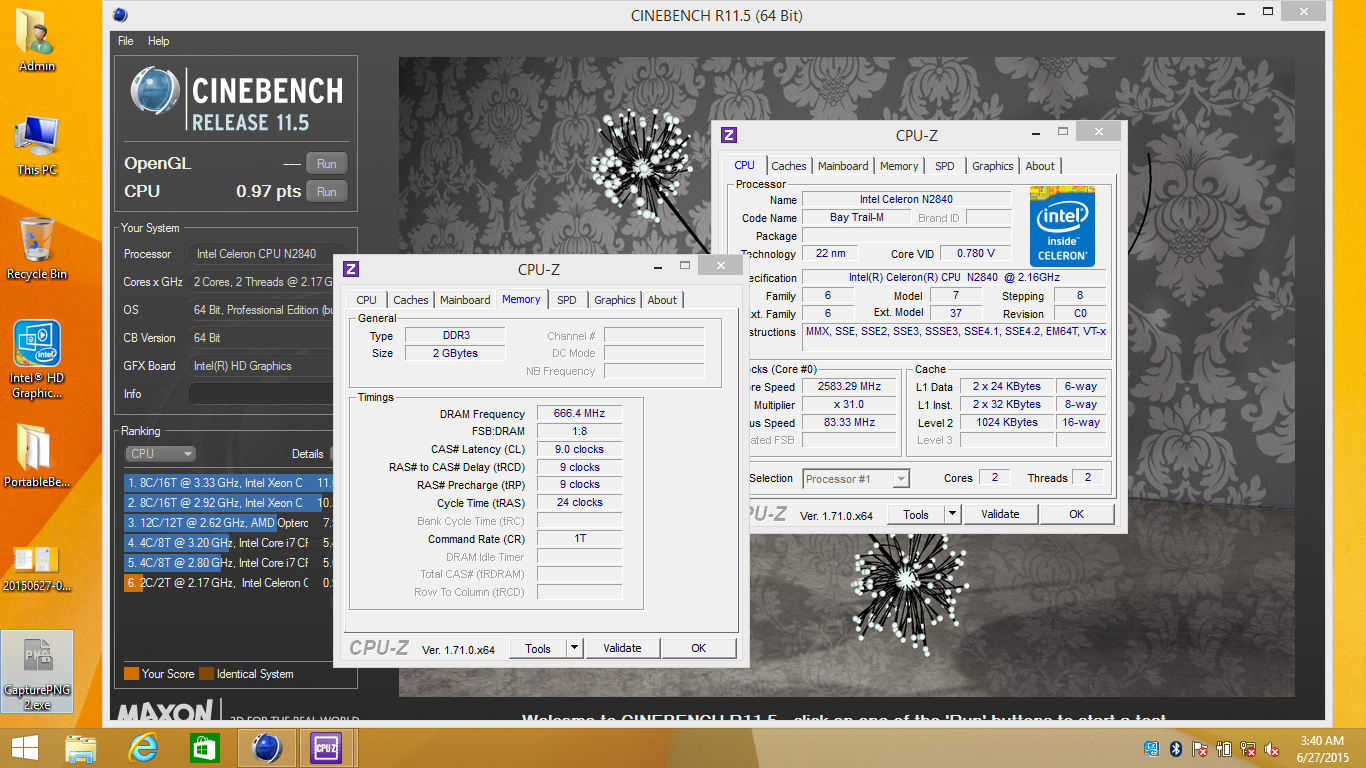Select the PortableBe... folder on desktop
The image size is (1366, 768).
pyautogui.click(x=37, y=457)
